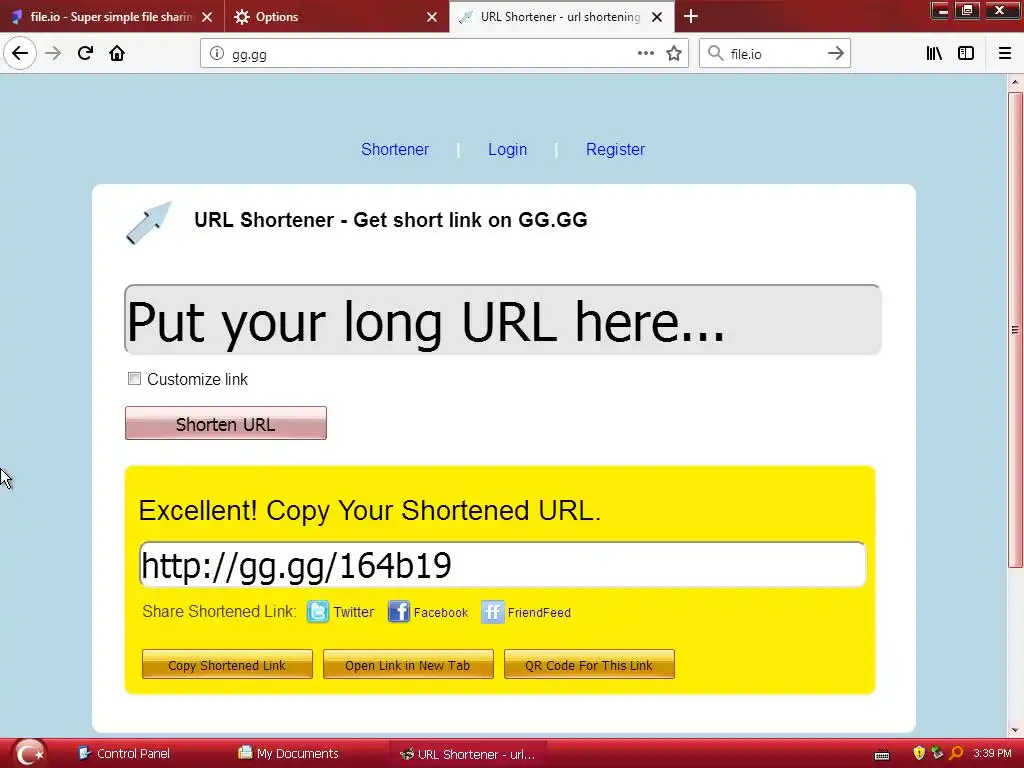Click Open Link in New Tab button
The width and height of the screenshot is (1024, 768).
(408, 665)
